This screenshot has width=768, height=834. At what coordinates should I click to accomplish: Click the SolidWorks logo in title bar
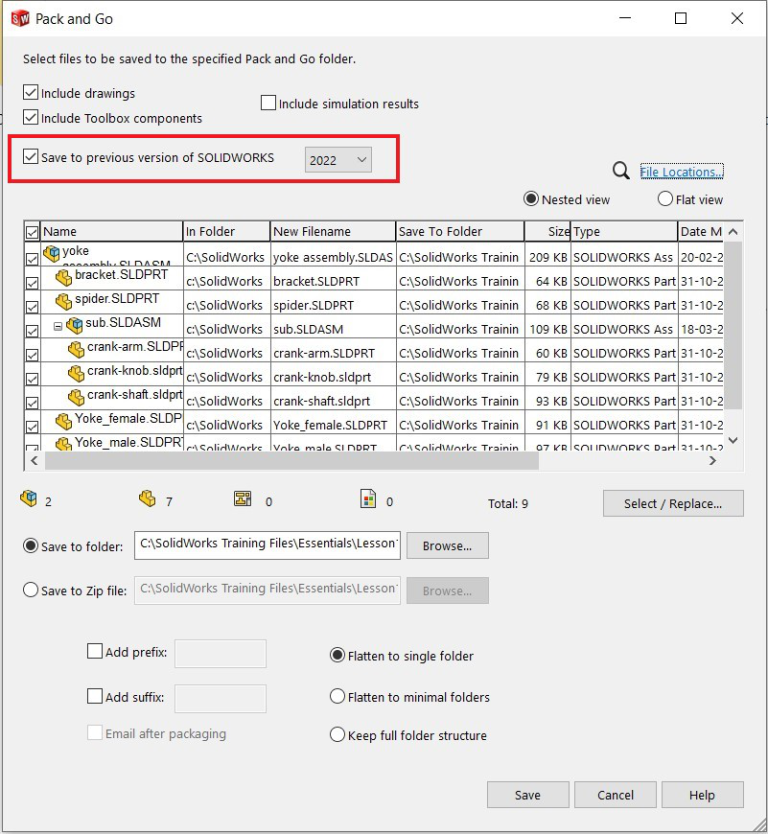click(20, 19)
